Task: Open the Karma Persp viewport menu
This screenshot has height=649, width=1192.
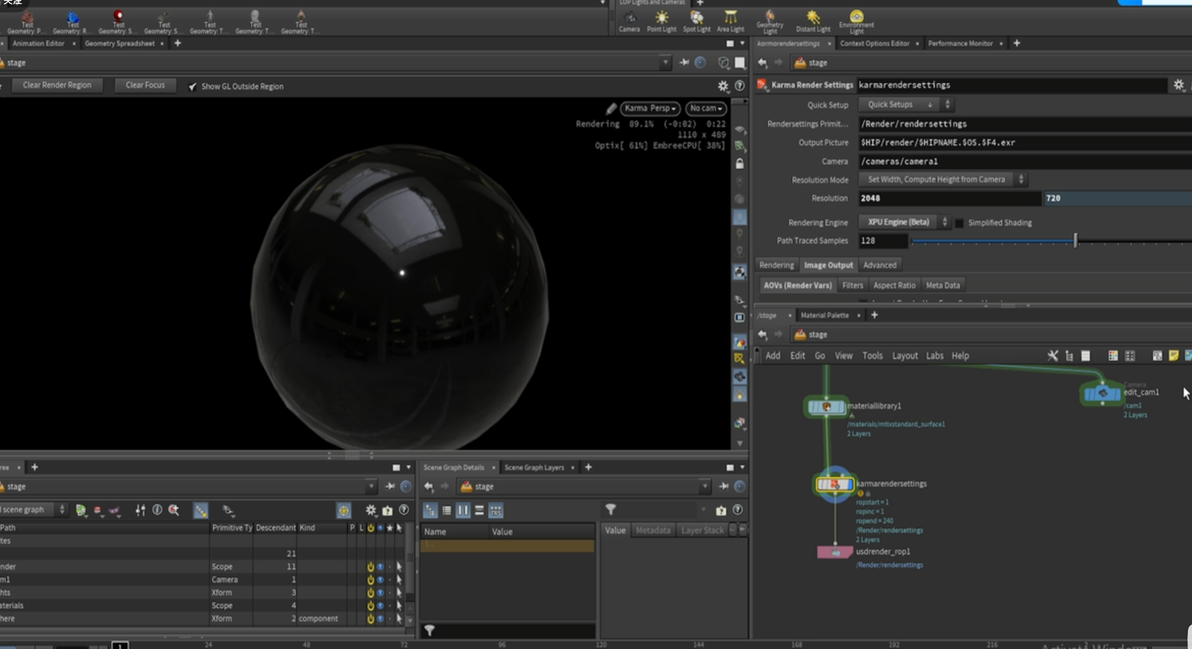Action: click(650, 108)
